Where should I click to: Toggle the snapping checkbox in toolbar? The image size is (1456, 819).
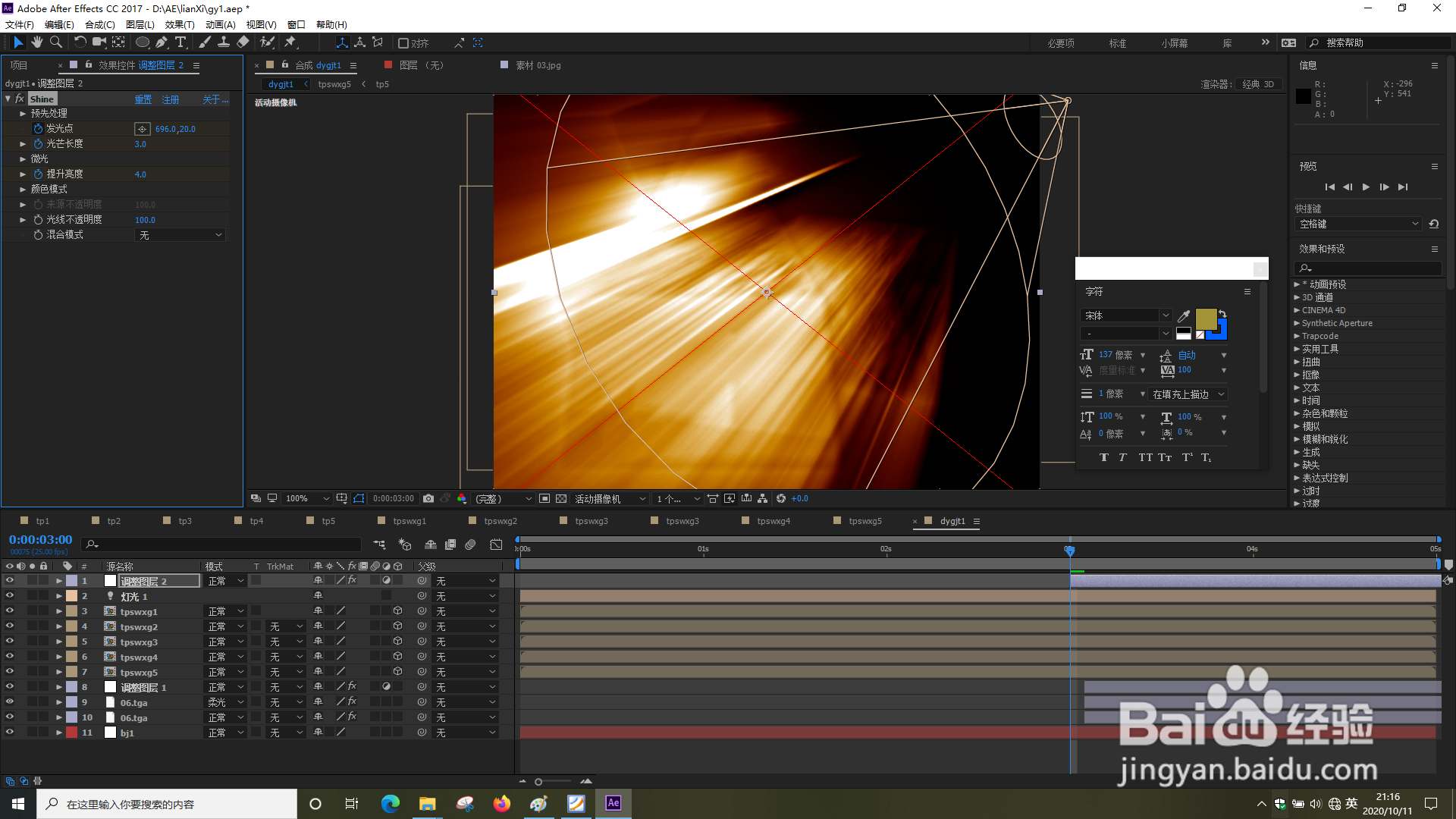pos(403,43)
